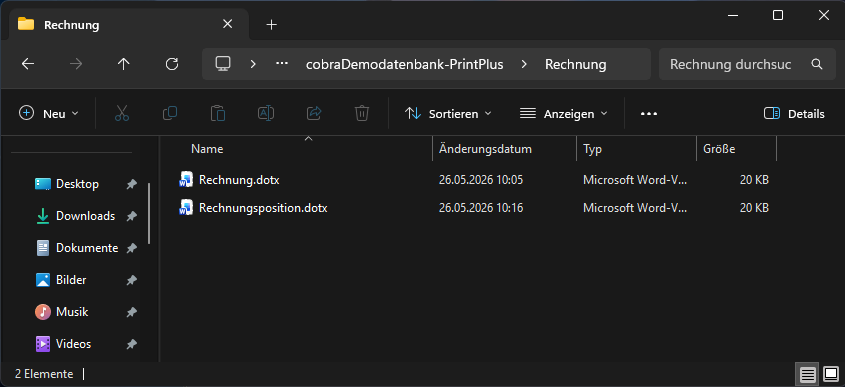Select the Rechnung window tab
This screenshot has width=845, height=387.
128,25
